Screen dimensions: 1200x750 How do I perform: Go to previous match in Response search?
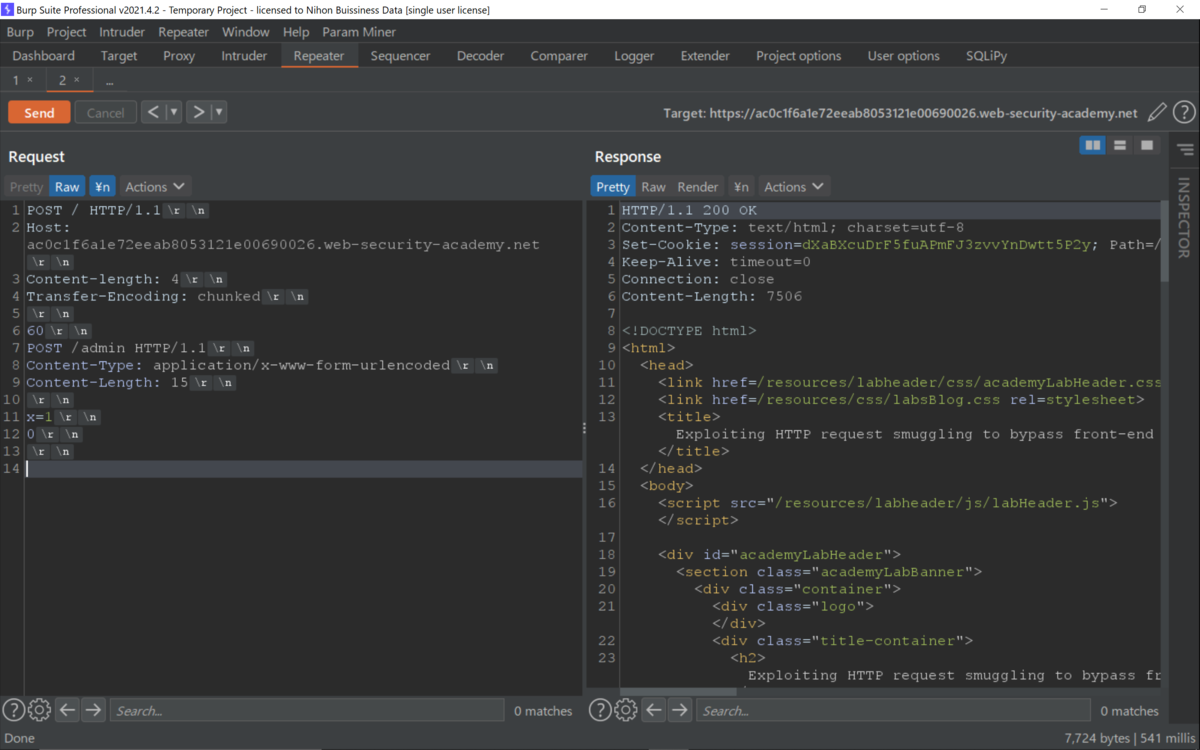click(x=654, y=710)
